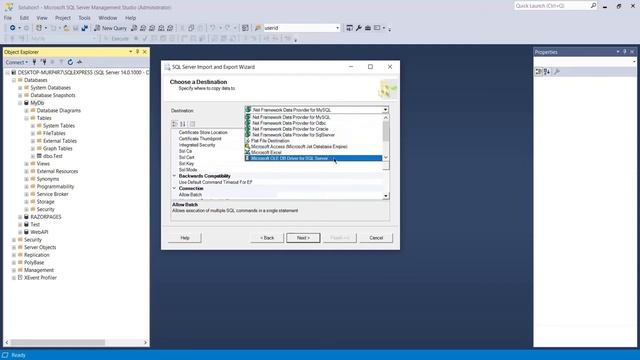Open the Connect dropdown in Object Explorer
Viewport: 640px width, 360px height.
(x=17, y=62)
